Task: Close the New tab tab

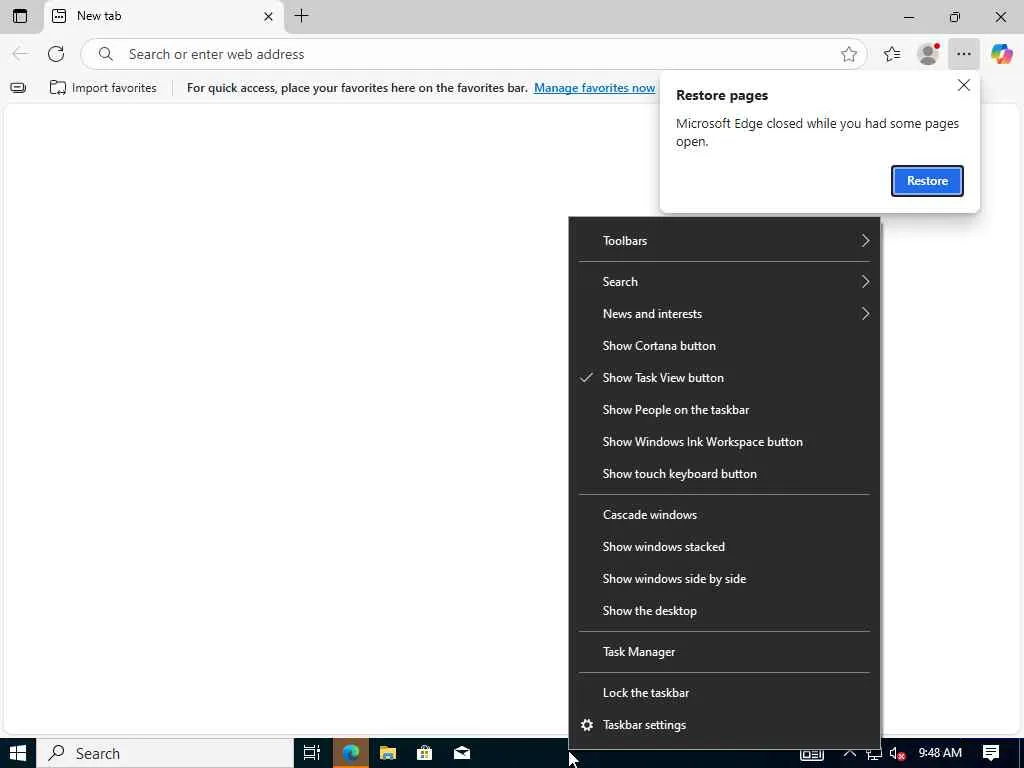Action: click(x=268, y=16)
